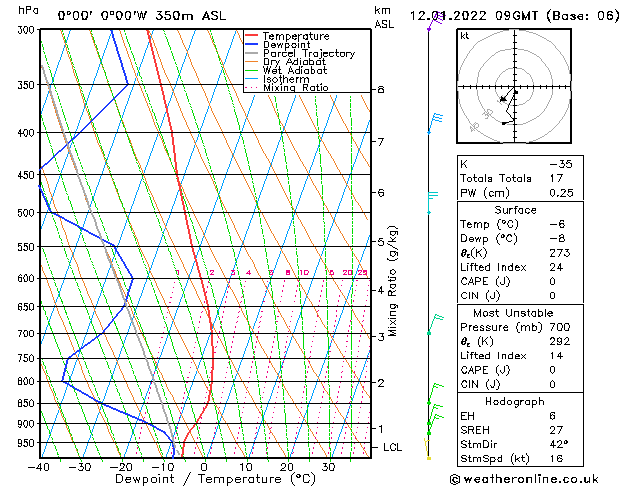Click the 700 hPa pressure label
The width and height of the screenshot is (629, 486).
point(28,334)
